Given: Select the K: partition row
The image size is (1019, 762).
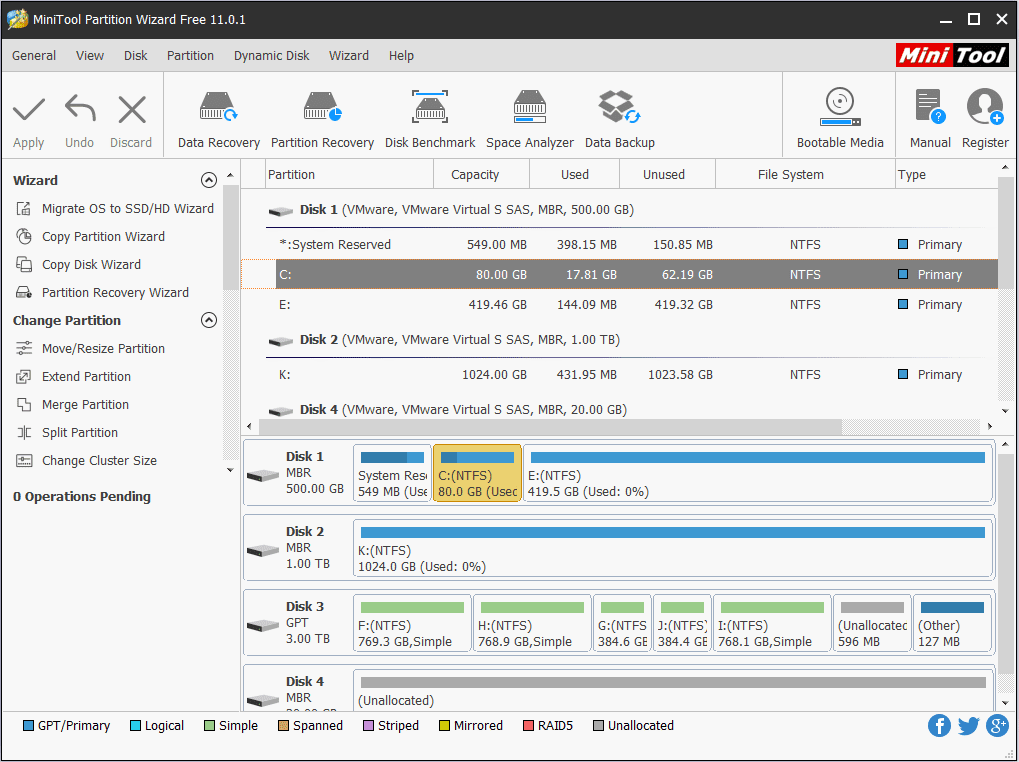Looking at the screenshot, I should [x=619, y=374].
